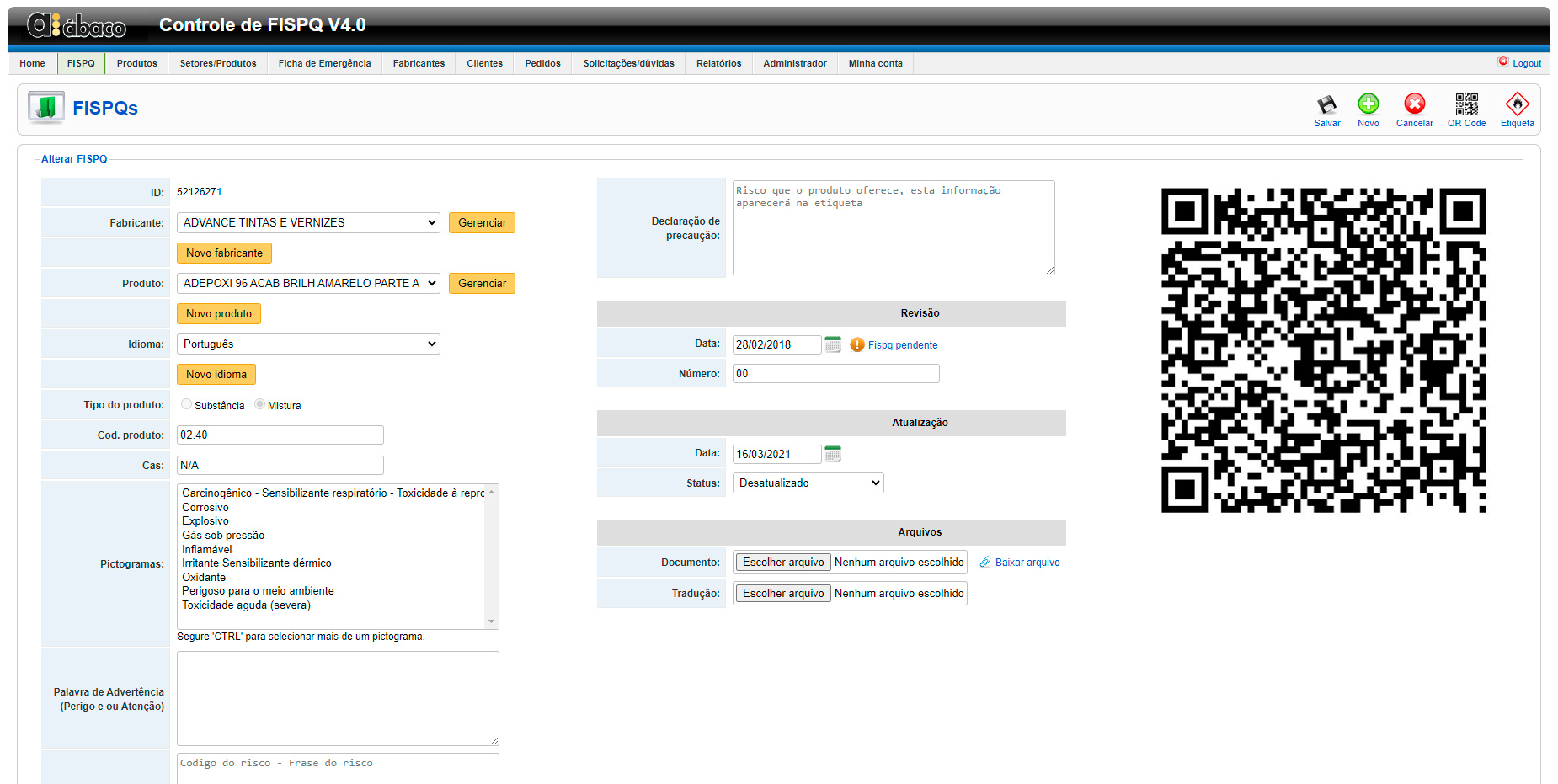Screen dimensions: 1558x784
Task: Click the Novo produto button
Action: tap(219, 313)
